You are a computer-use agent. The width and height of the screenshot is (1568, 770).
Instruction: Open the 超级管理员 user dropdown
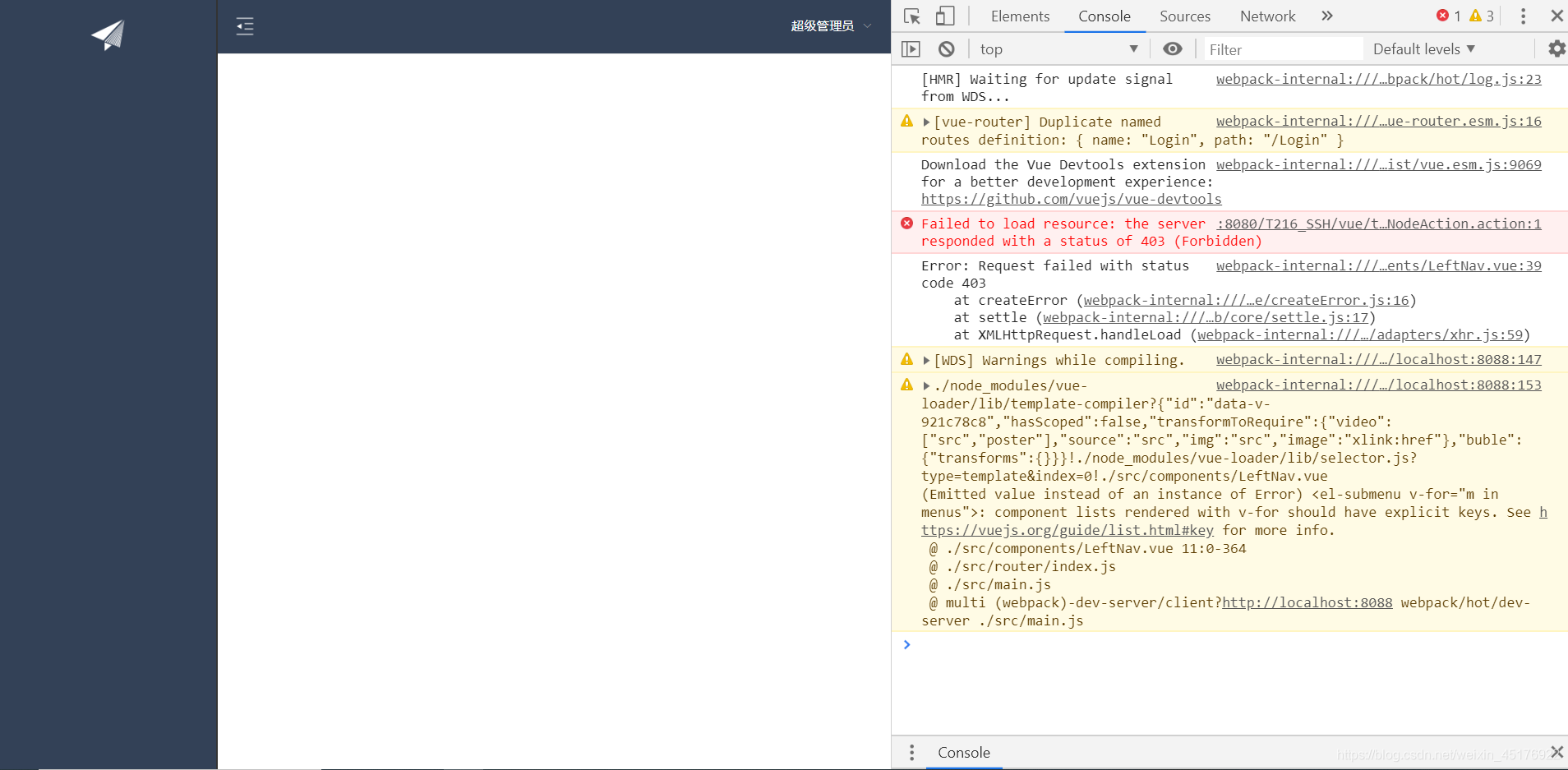click(x=831, y=26)
